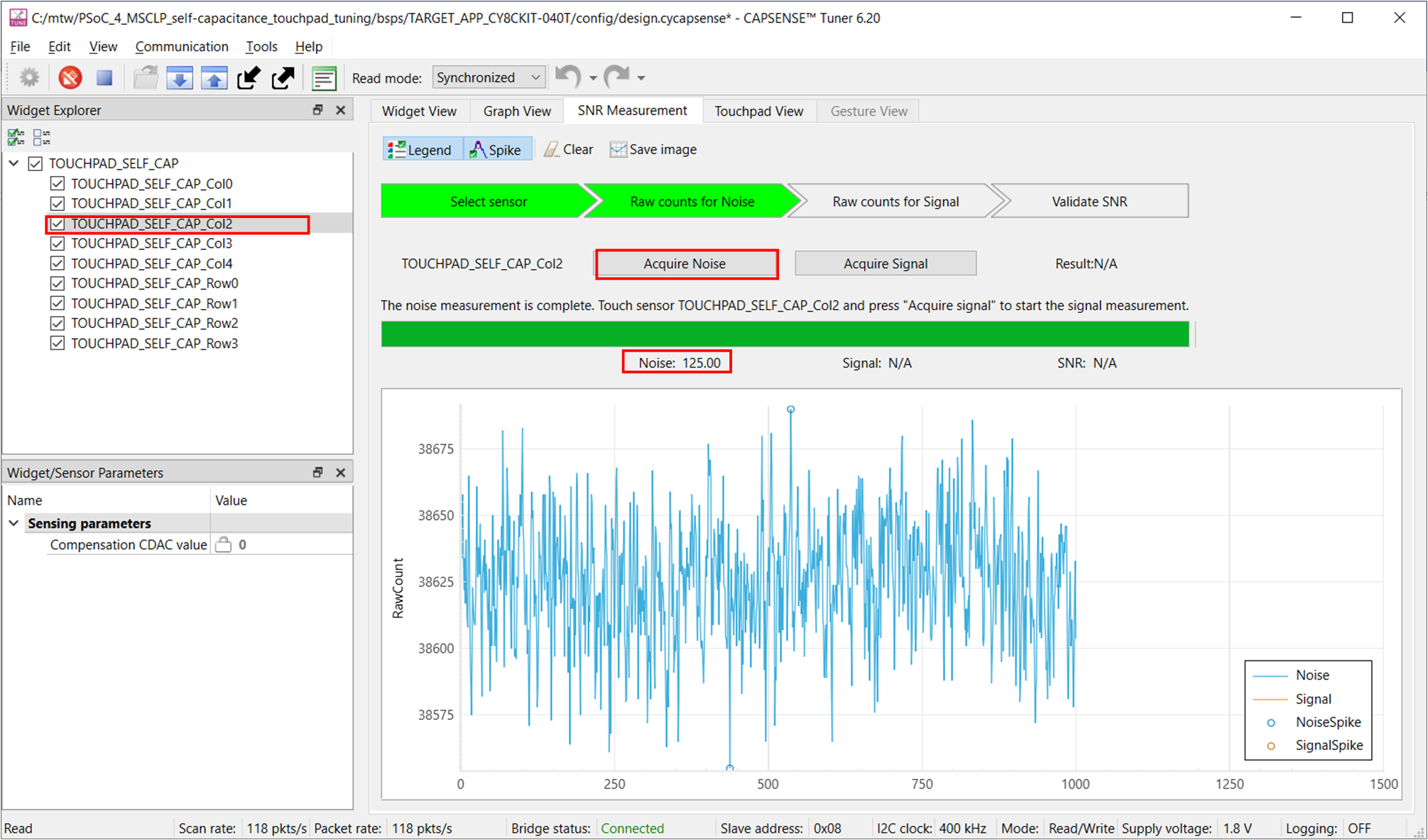The image size is (1428, 840).
Task: Click the export arrow icon
Action: (283, 77)
